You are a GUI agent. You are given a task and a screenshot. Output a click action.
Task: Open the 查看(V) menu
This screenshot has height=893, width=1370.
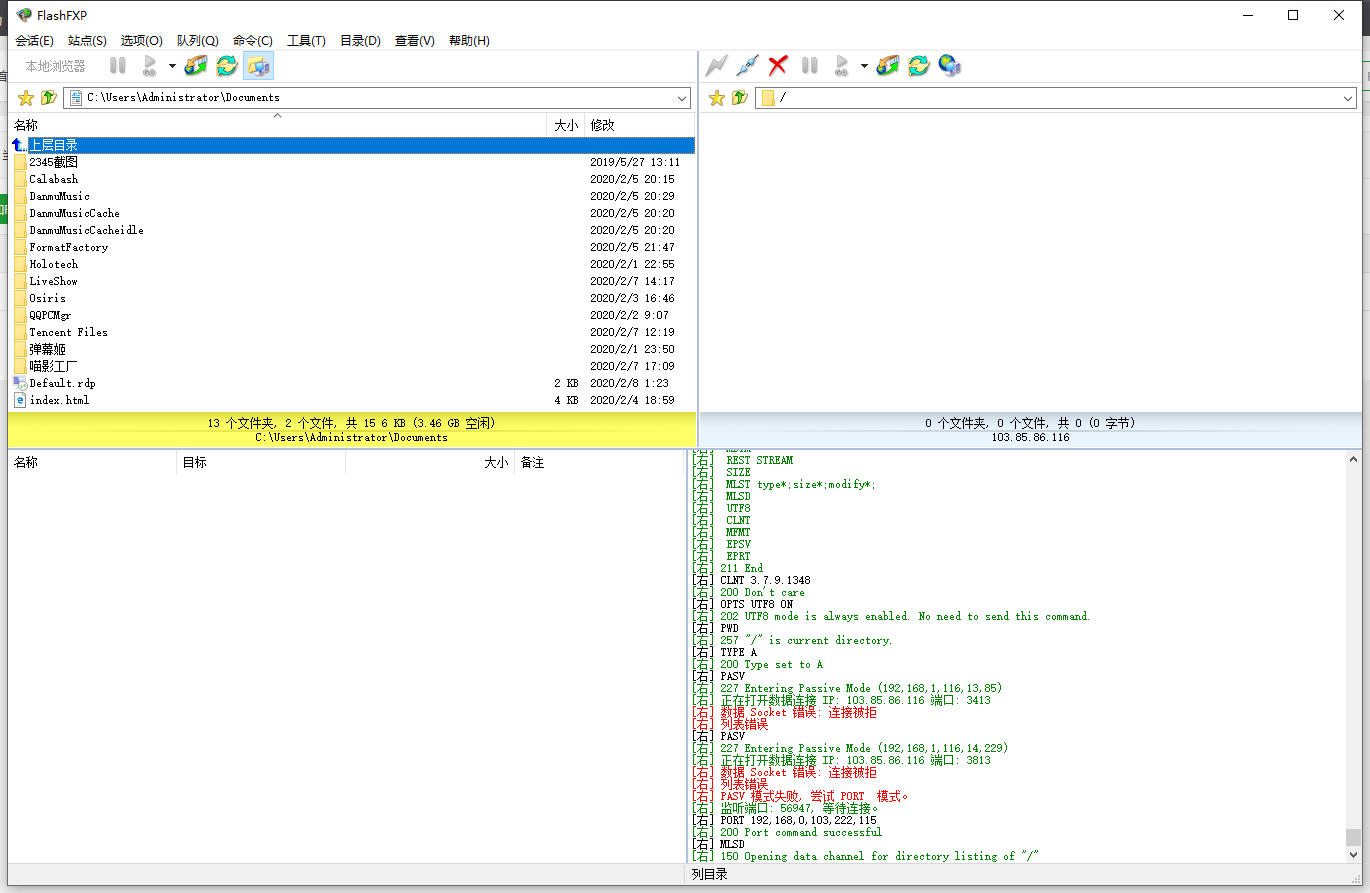tap(414, 41)
